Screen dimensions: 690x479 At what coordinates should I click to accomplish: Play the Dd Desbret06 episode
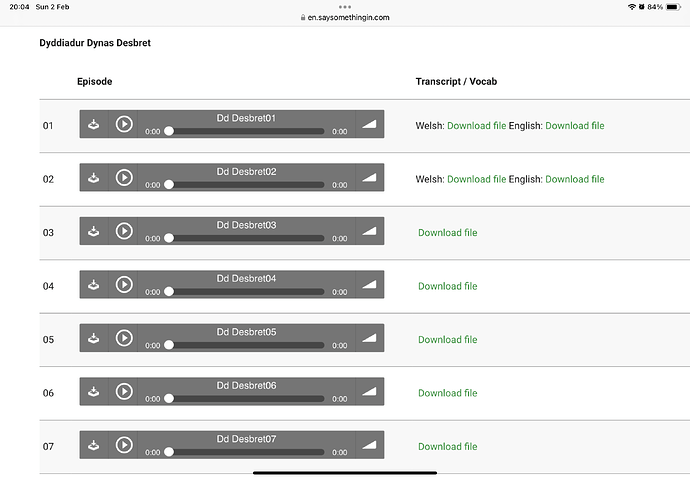coord(124,391)
